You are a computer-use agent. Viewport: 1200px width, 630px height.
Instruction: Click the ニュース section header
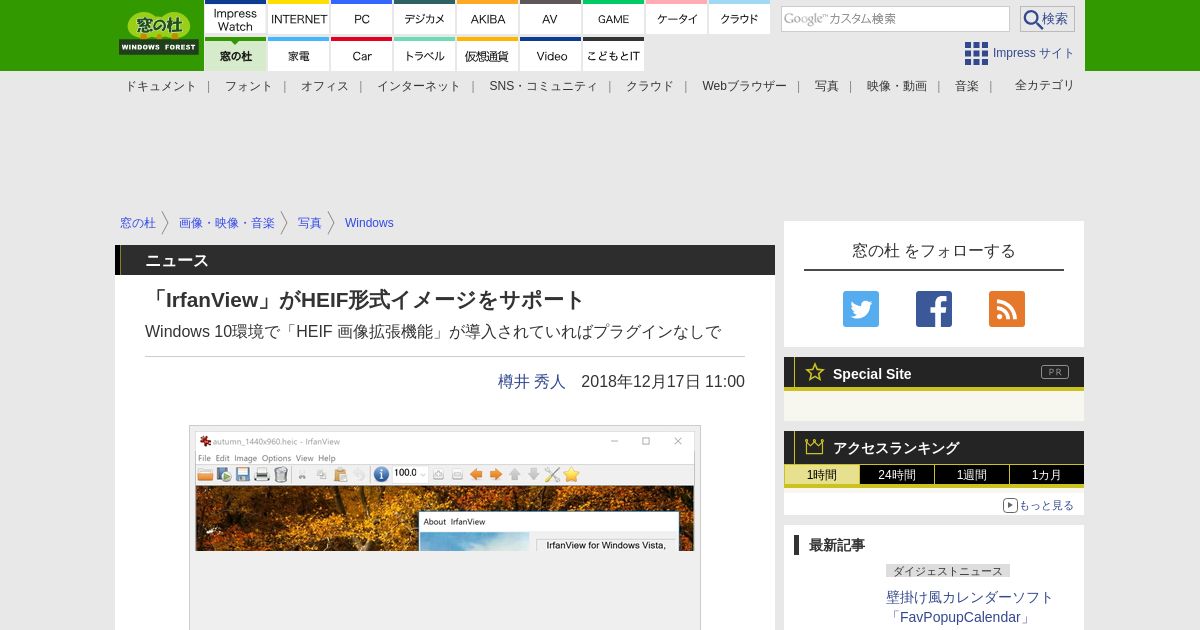click(445, 260)
